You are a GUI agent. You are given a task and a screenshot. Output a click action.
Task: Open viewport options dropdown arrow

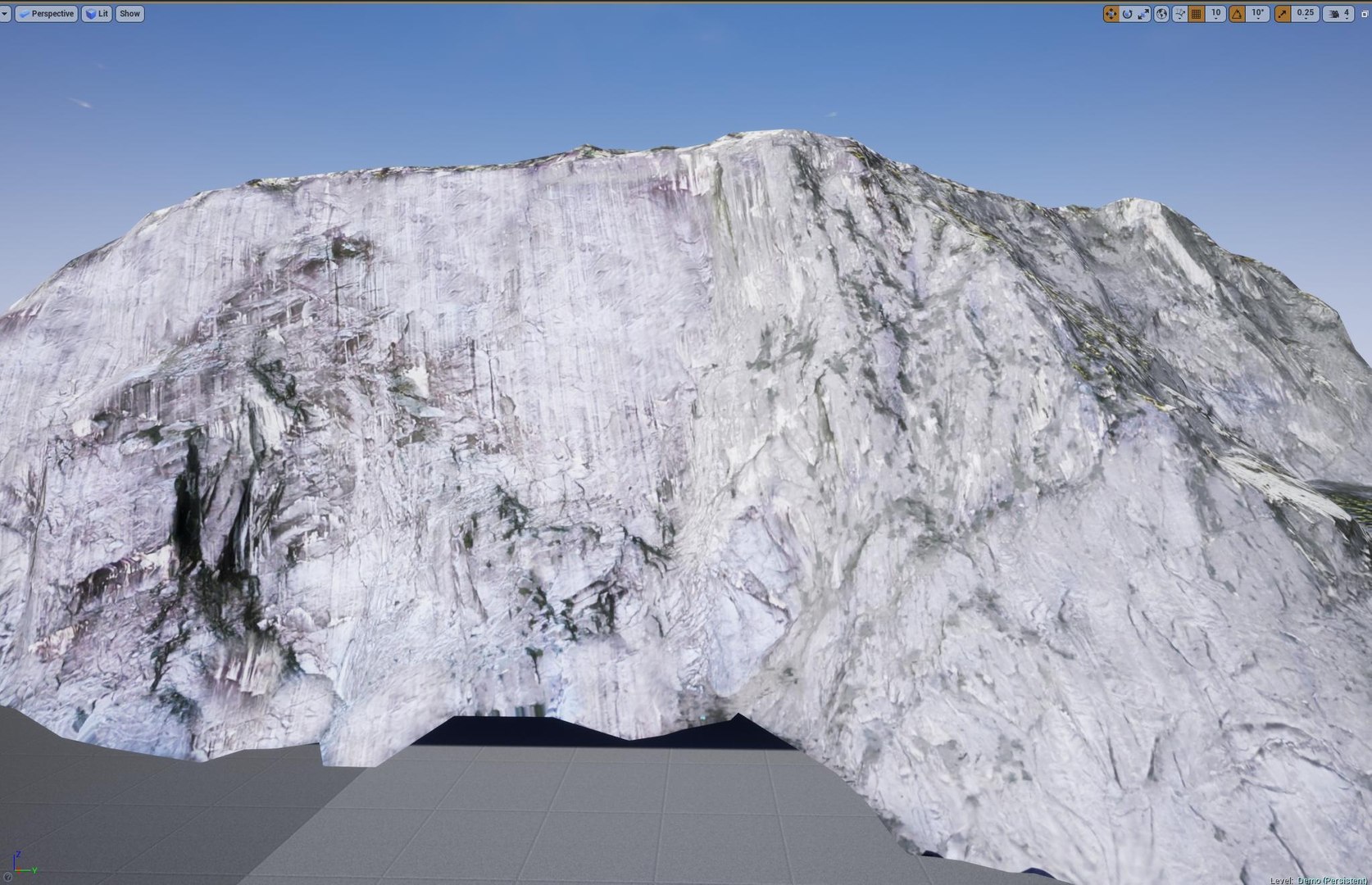[x=4, y=13]
